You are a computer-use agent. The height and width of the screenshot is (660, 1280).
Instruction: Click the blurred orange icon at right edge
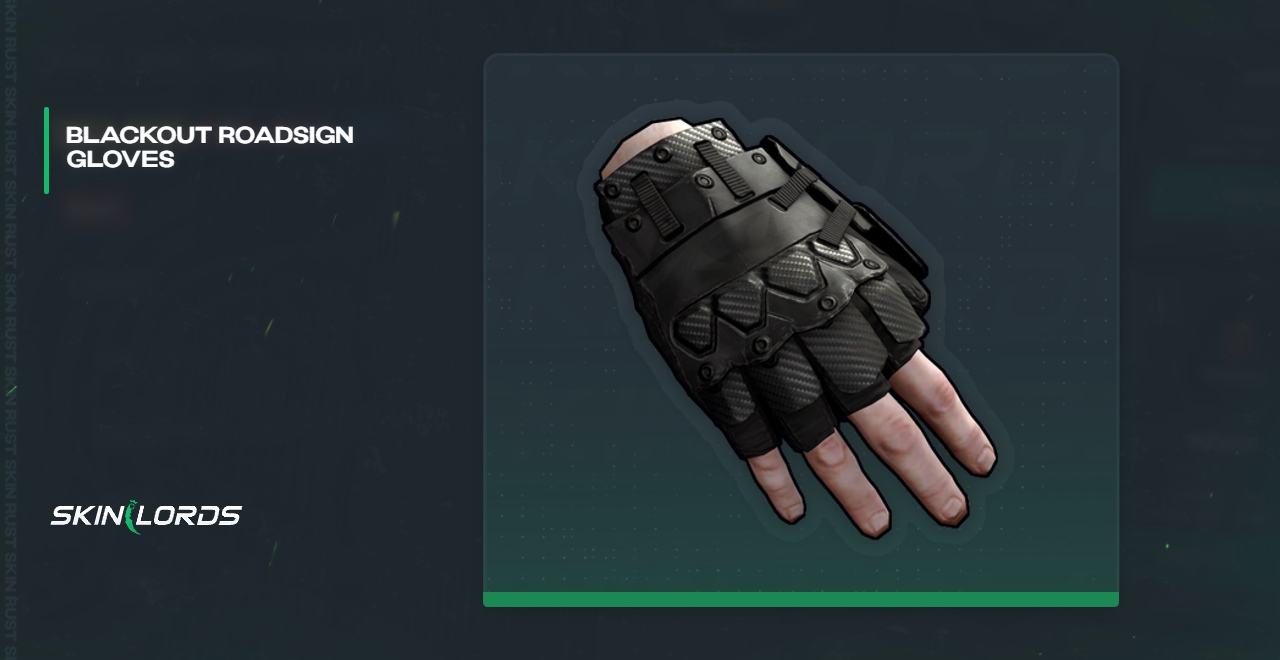coord(1240,340)
